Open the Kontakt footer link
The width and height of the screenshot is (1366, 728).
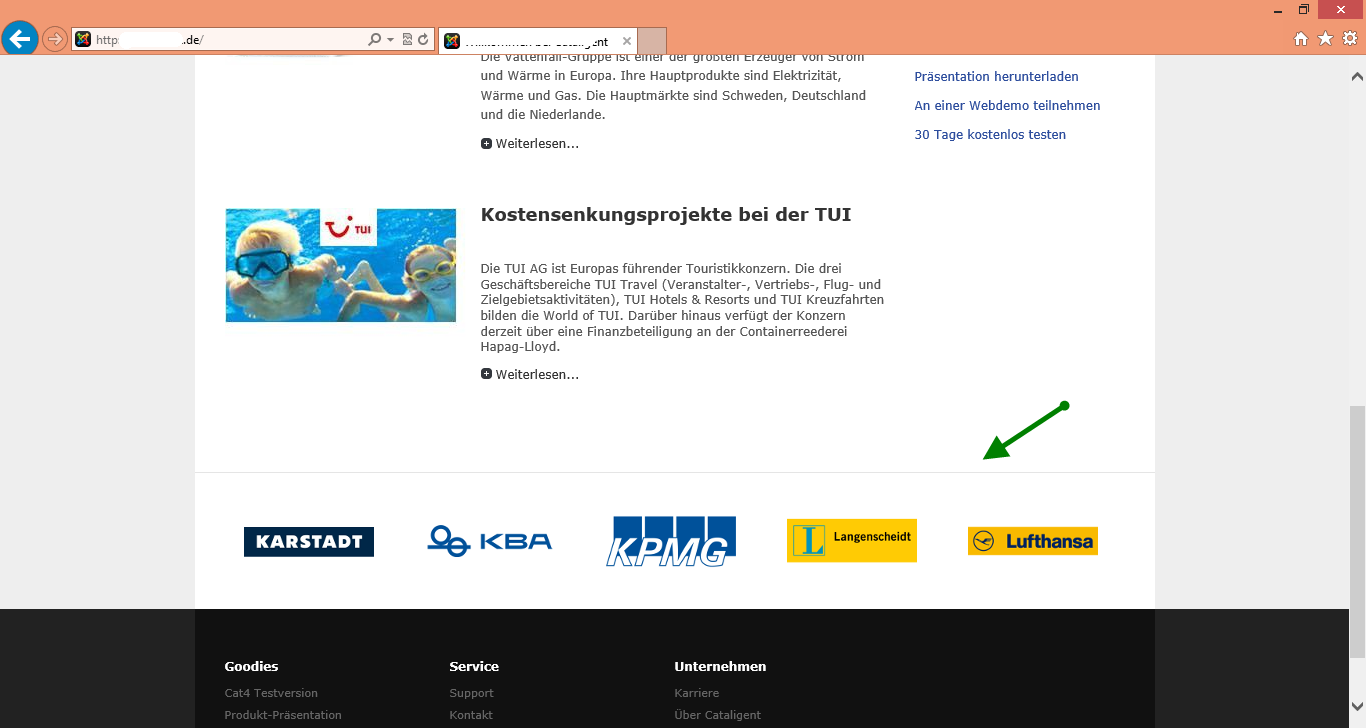471,715
